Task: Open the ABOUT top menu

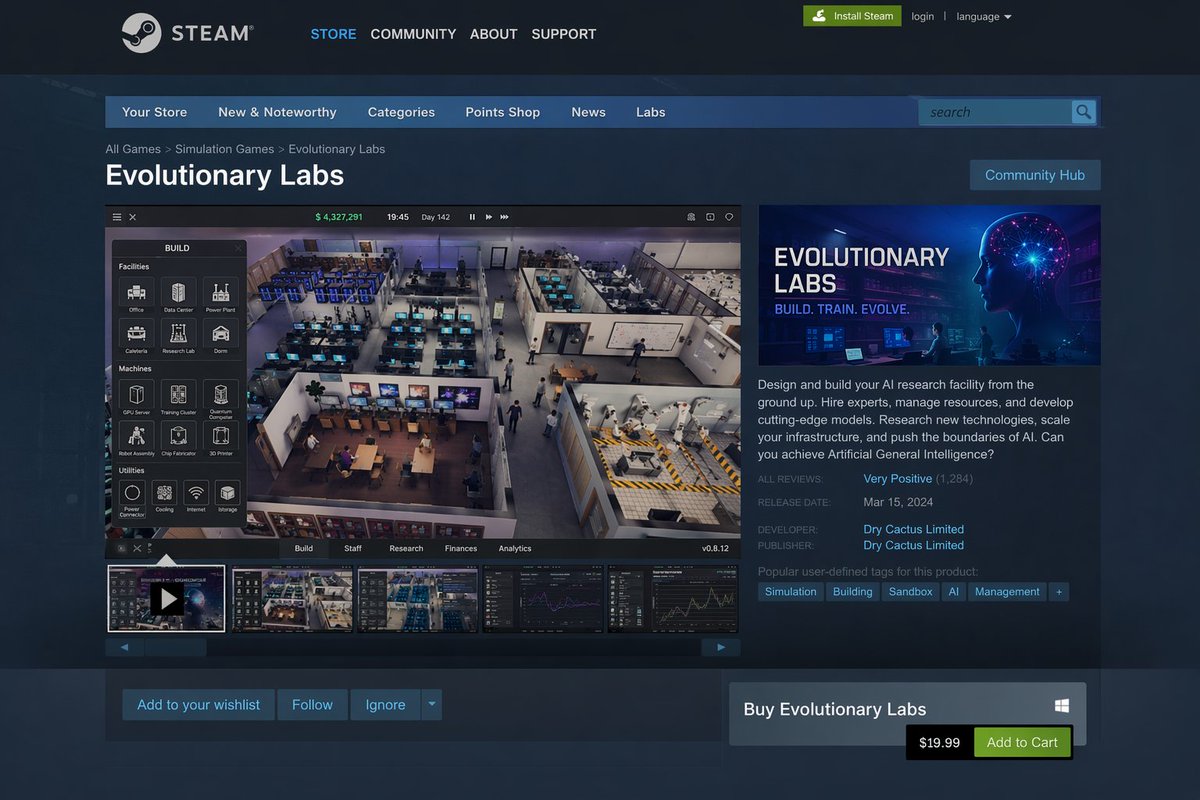Action: click(x=493, y=34)
